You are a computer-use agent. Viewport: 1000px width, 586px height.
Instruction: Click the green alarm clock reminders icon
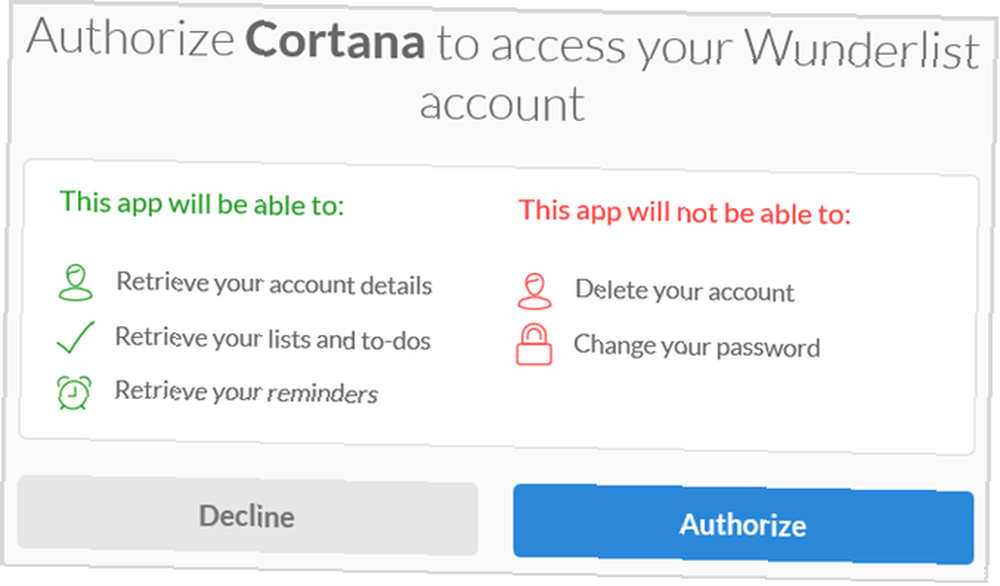(x=74, y=392)
